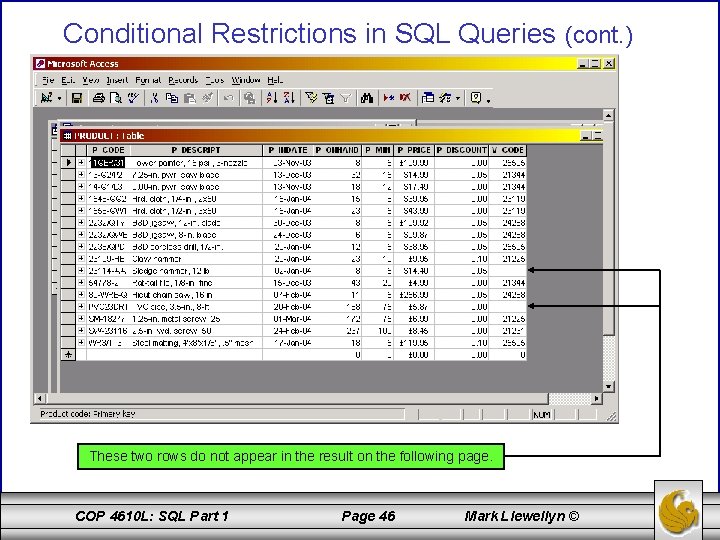Viewport: 720px width, 540px height.
Task: Open the Tools menu
Action: 214,80
